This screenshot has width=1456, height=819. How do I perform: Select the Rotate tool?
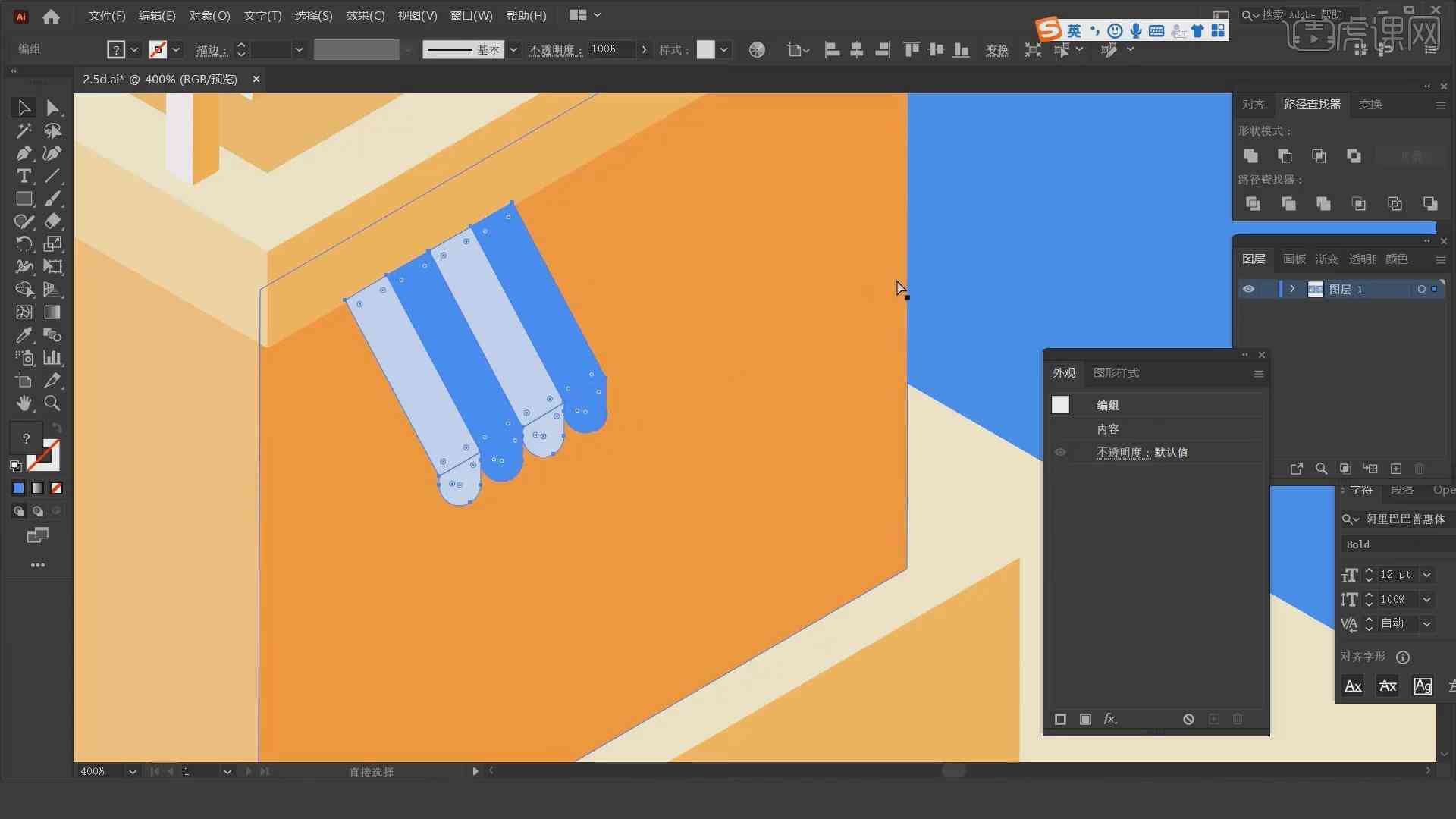click(x=24, y=244)
